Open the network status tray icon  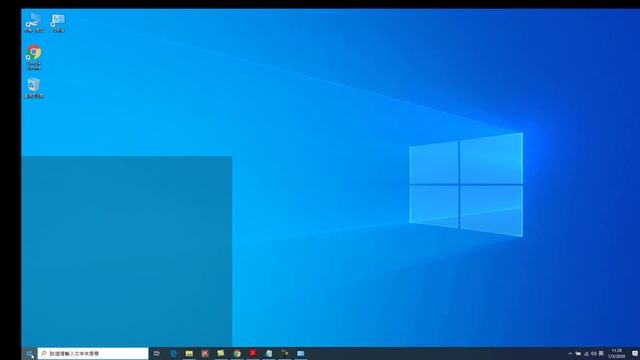586,353
